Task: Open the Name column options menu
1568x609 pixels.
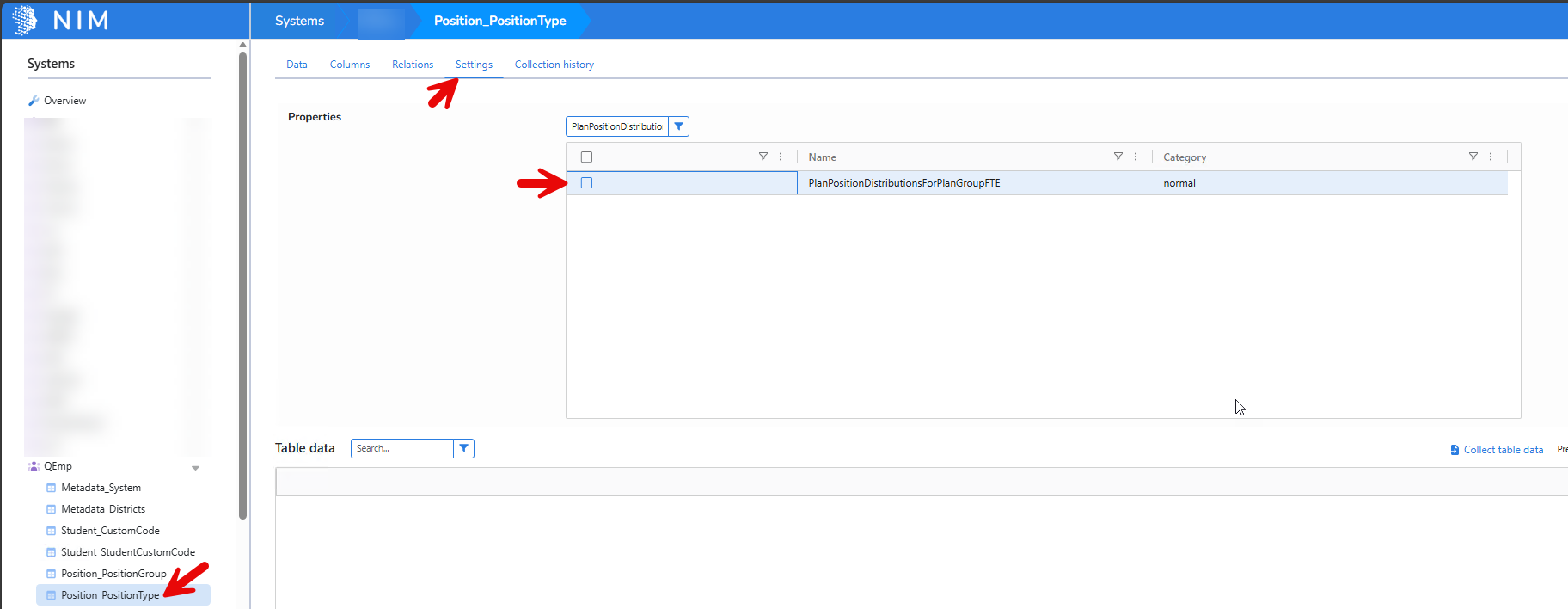Action: [1136, 157]
